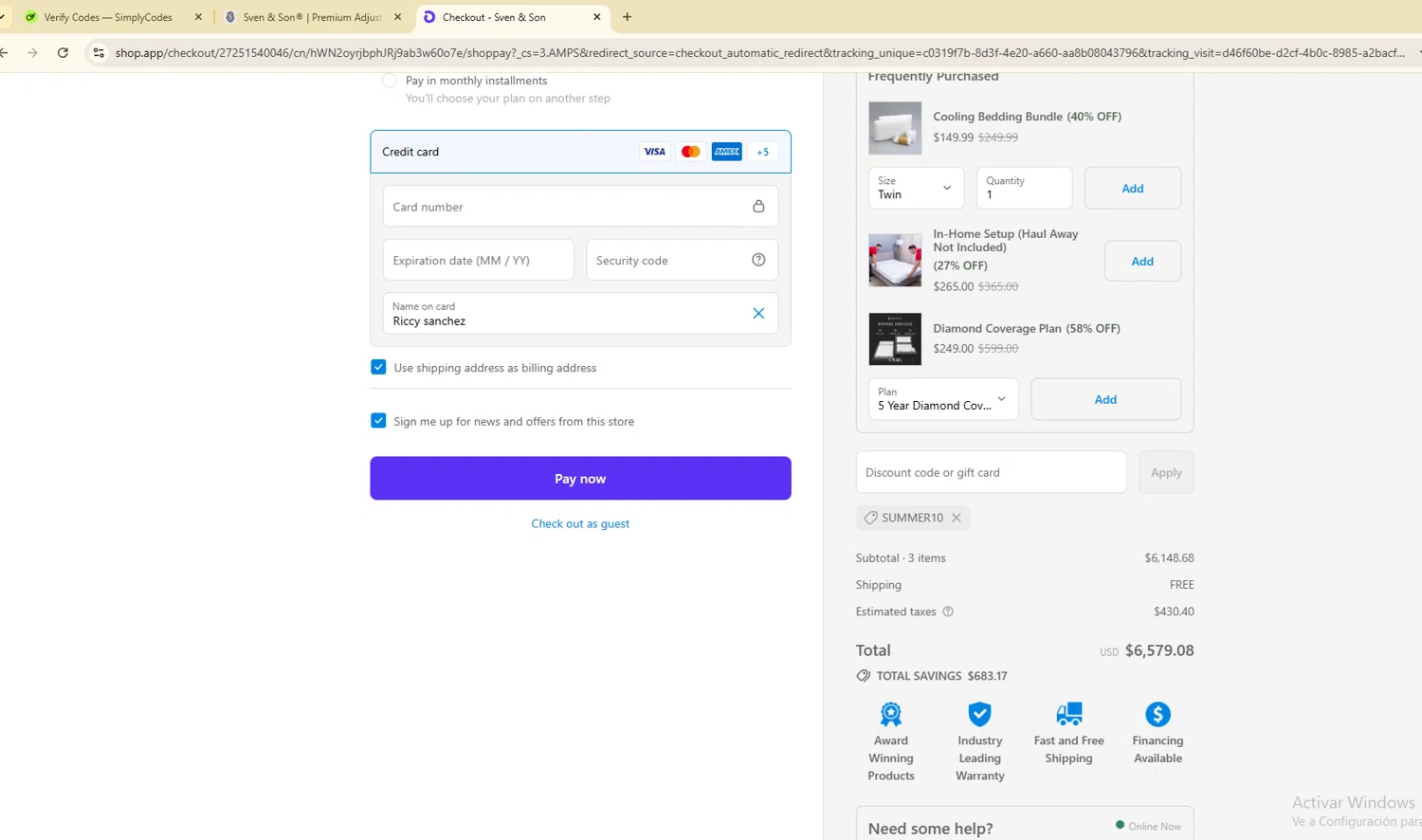Screen dimensions: 1422x840
Task: Add the Cooling Bedding Bundle to order
Action: click(1133, 188)
